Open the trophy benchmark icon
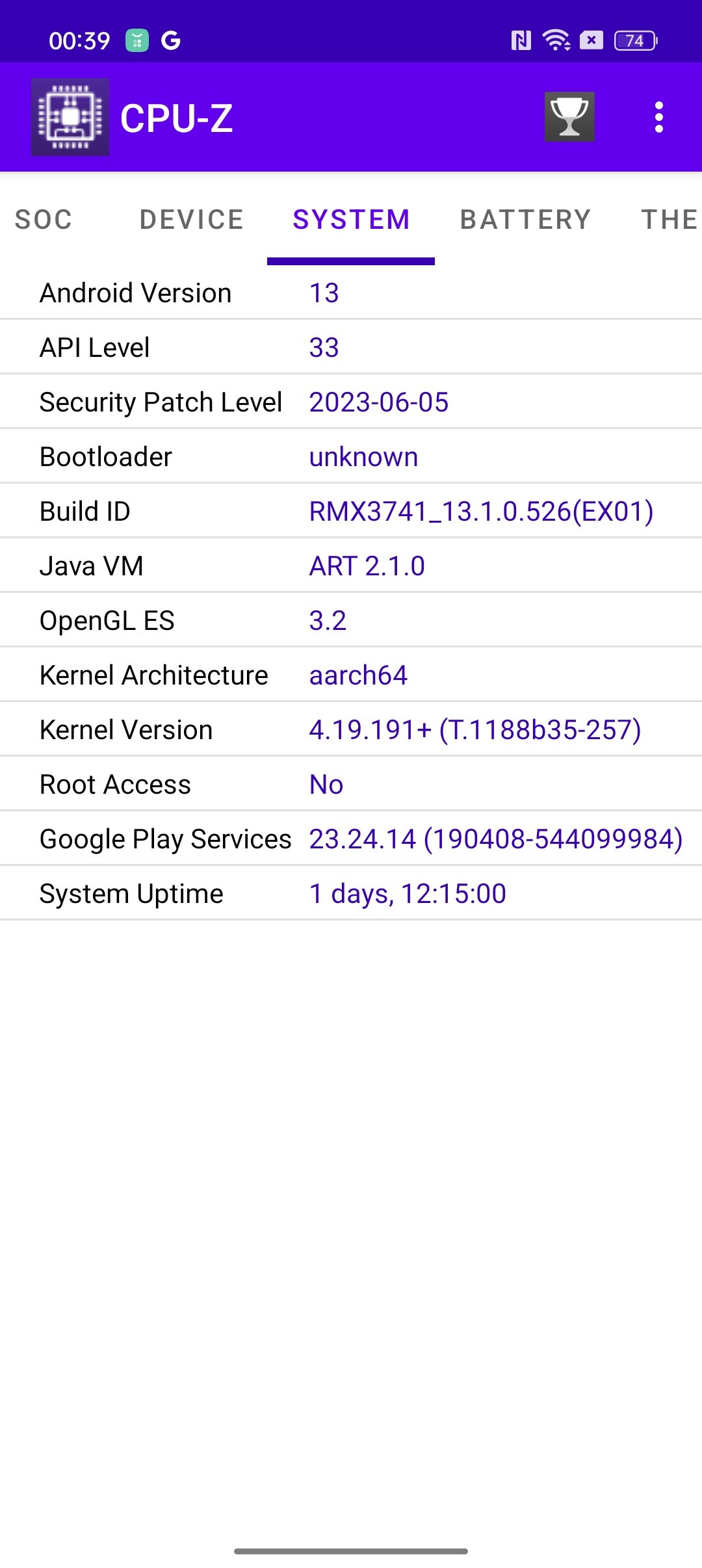Viewport: 702px width, 1568px height. coord(569,117)
